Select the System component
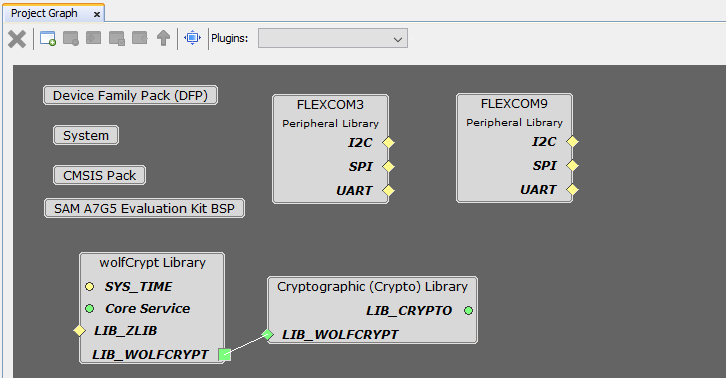This screenshot has width=726, height=378. [86, 135]
